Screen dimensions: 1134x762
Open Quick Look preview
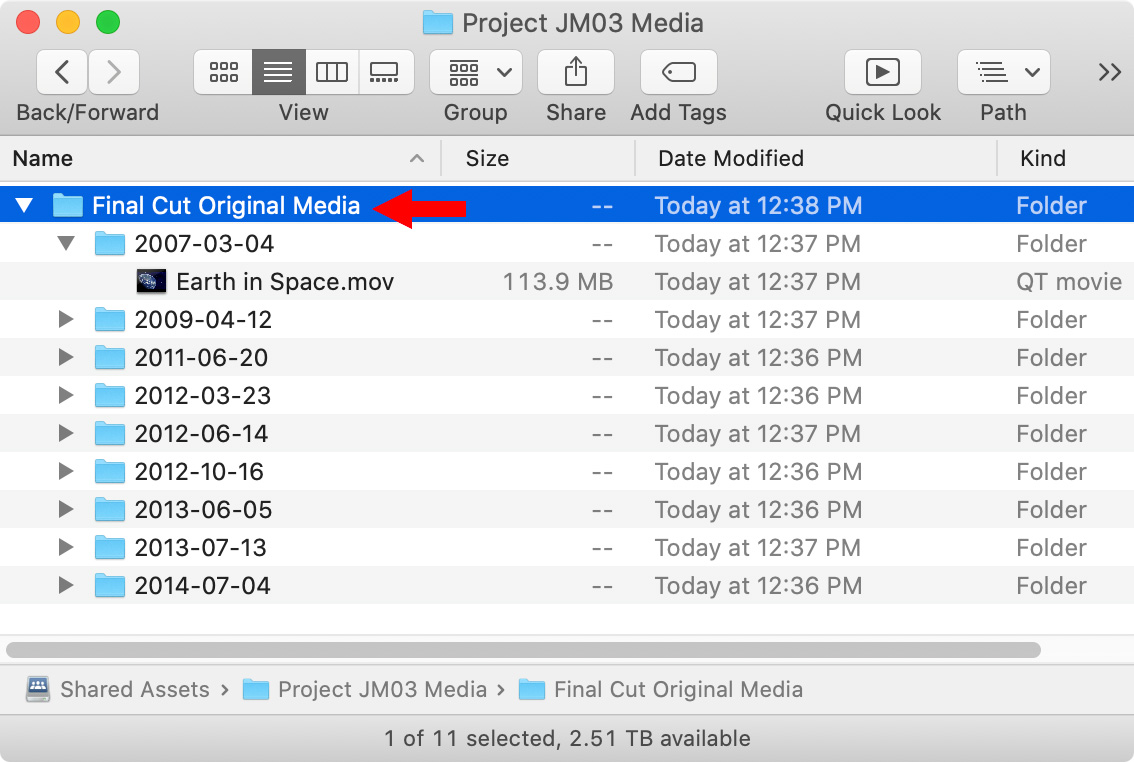pyautogui.click(x=882, y=72)
